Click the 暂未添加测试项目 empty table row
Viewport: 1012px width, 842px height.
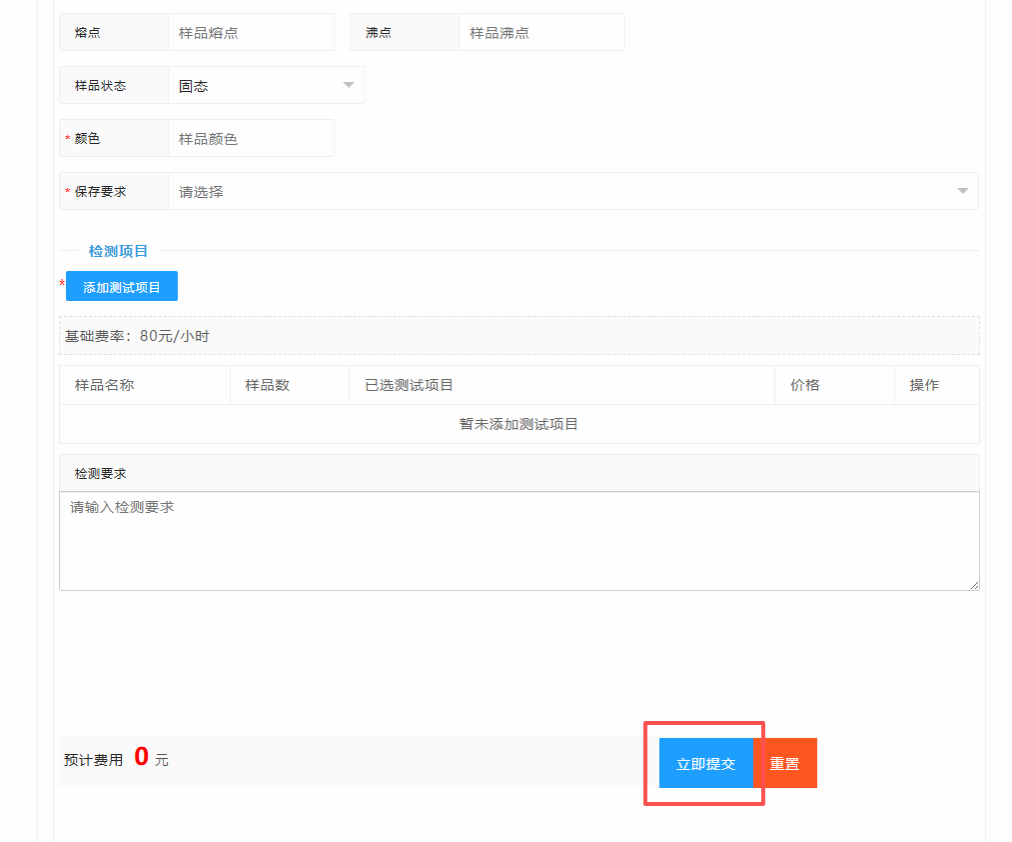pos(519,424)
